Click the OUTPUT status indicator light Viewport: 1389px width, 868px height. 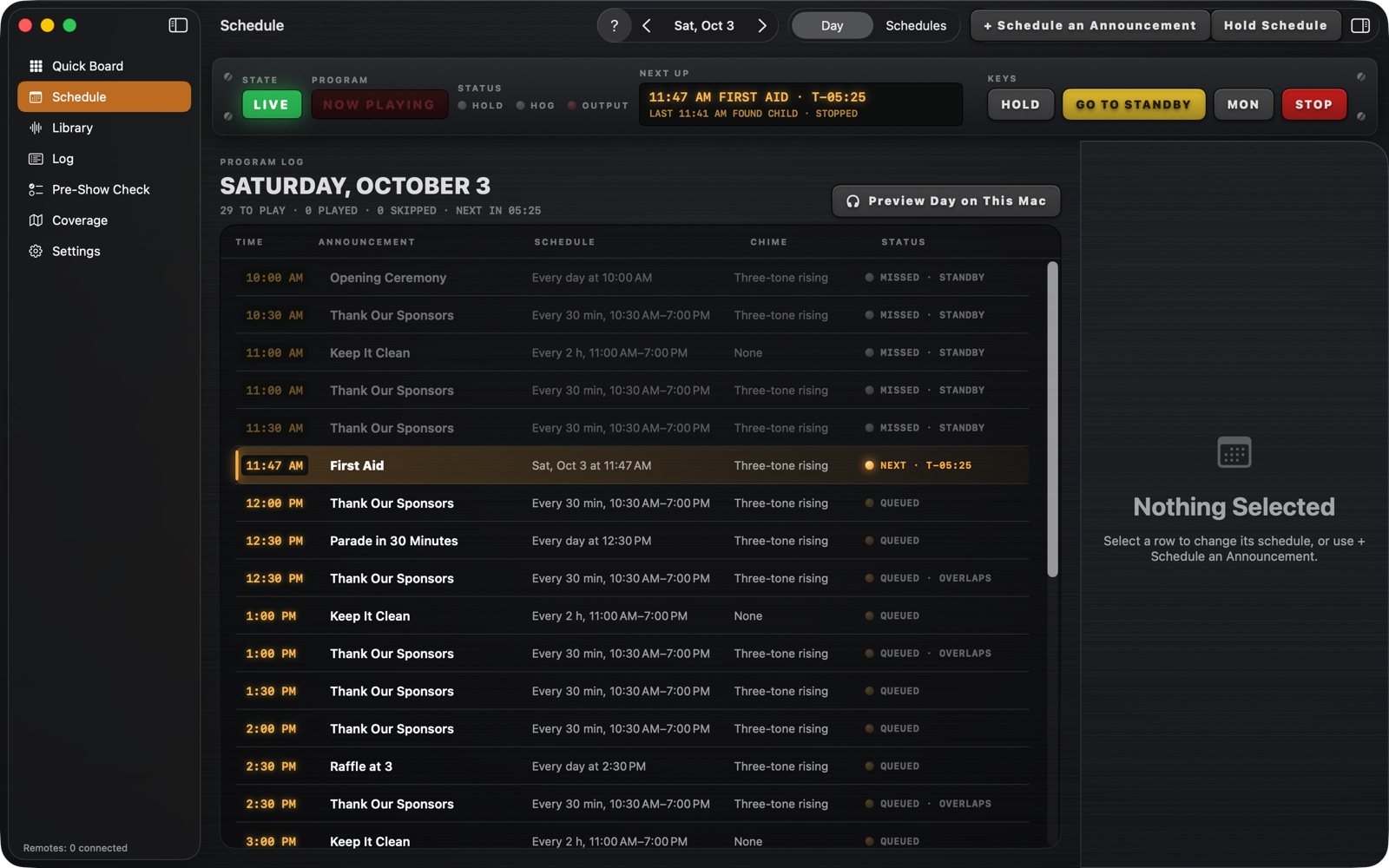tap(572, 106)
